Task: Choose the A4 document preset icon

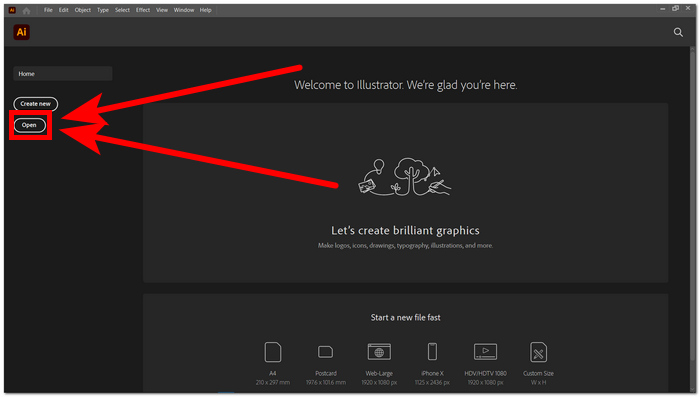Action: tap(273, 352)
